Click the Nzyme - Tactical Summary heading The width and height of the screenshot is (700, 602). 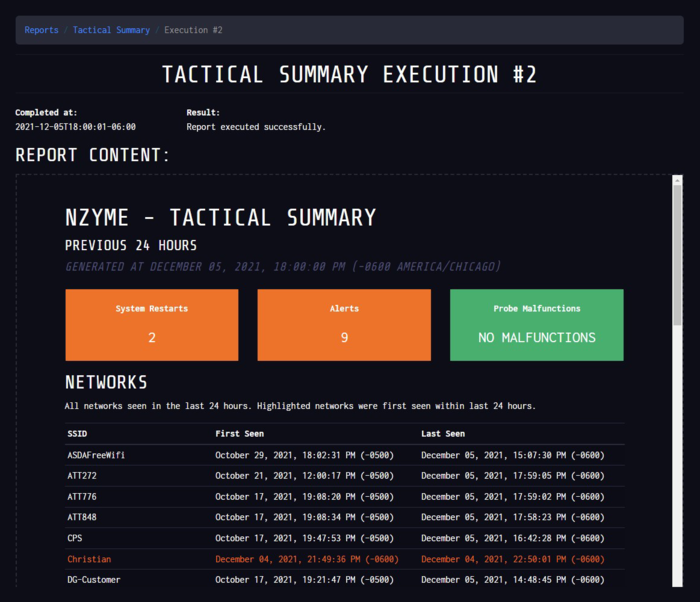pyautogui.click(x=220, y=218)
